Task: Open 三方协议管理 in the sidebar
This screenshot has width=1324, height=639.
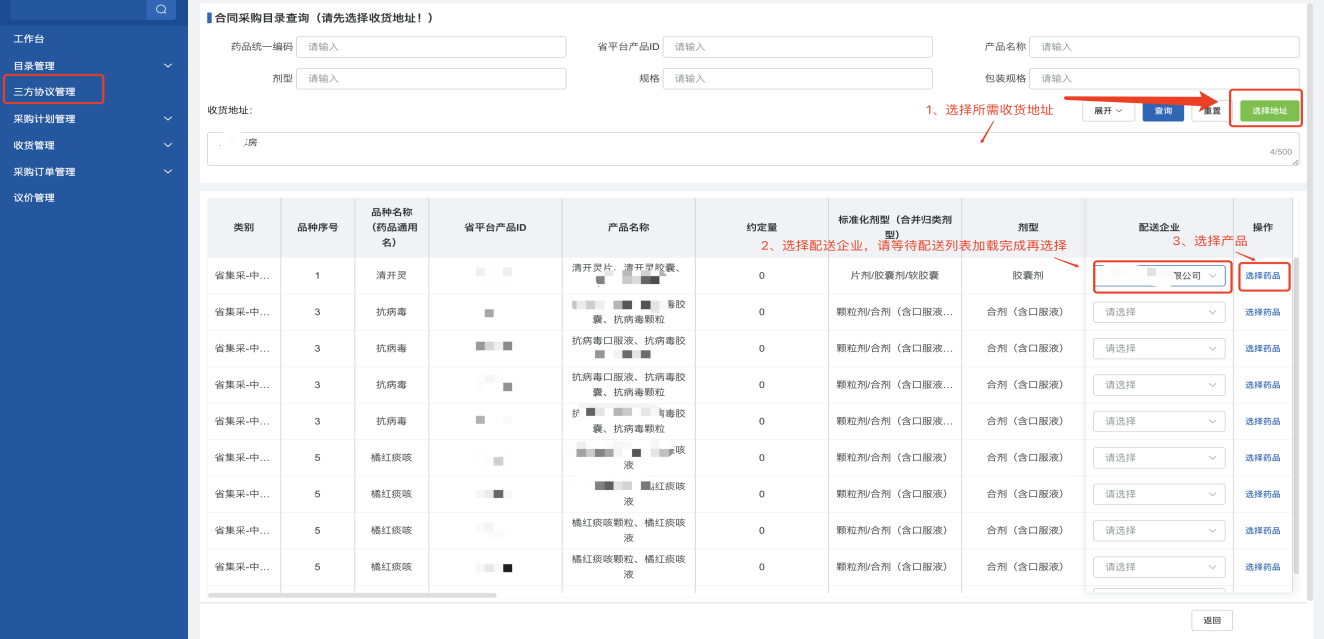Action: pyautogui.click(x=44, y=92)
